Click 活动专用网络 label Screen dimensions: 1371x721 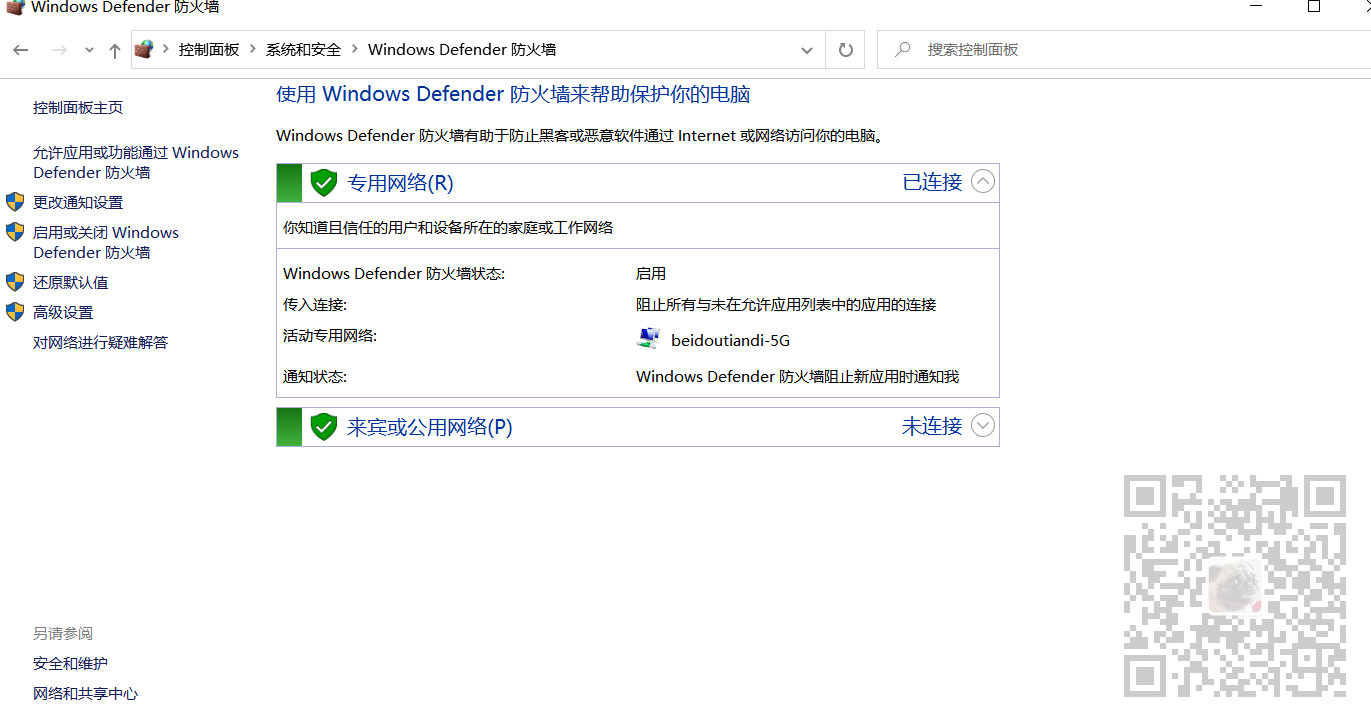coord(330,335)
